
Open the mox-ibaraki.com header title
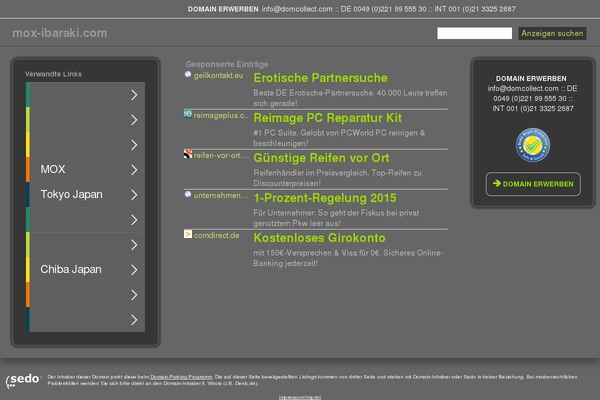(60, 33)
